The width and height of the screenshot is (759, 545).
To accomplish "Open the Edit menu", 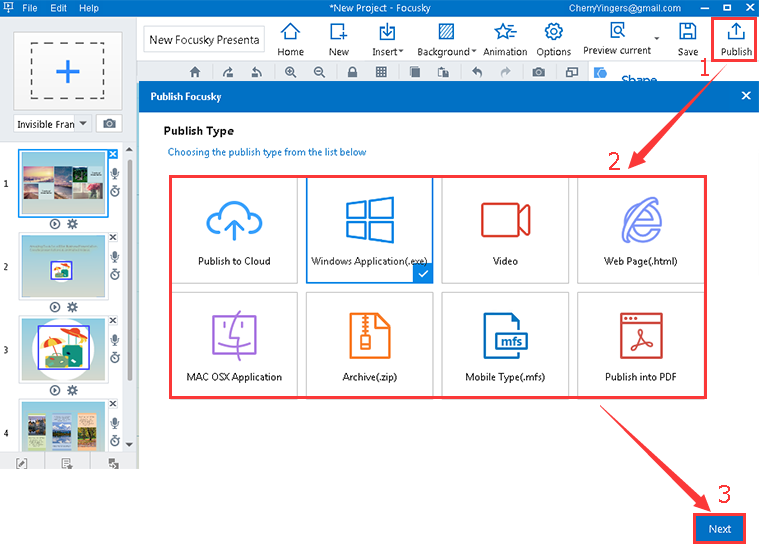I will (58, 8).
